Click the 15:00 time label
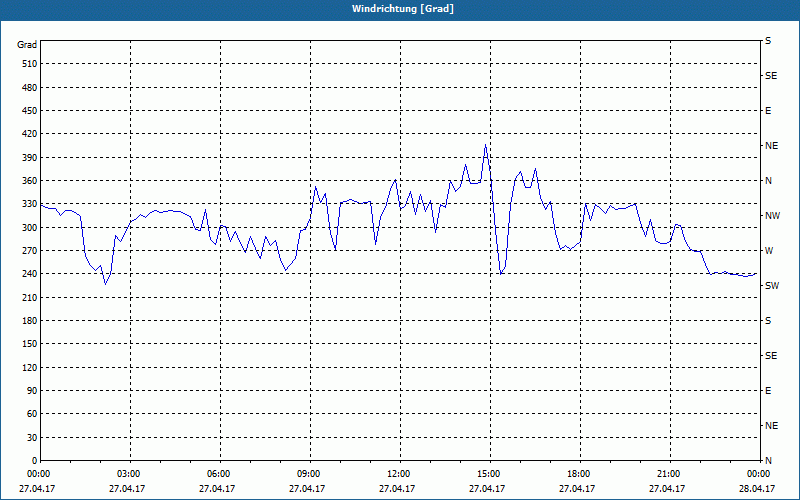This screenshot has width=800, height=500. (488, 473)
